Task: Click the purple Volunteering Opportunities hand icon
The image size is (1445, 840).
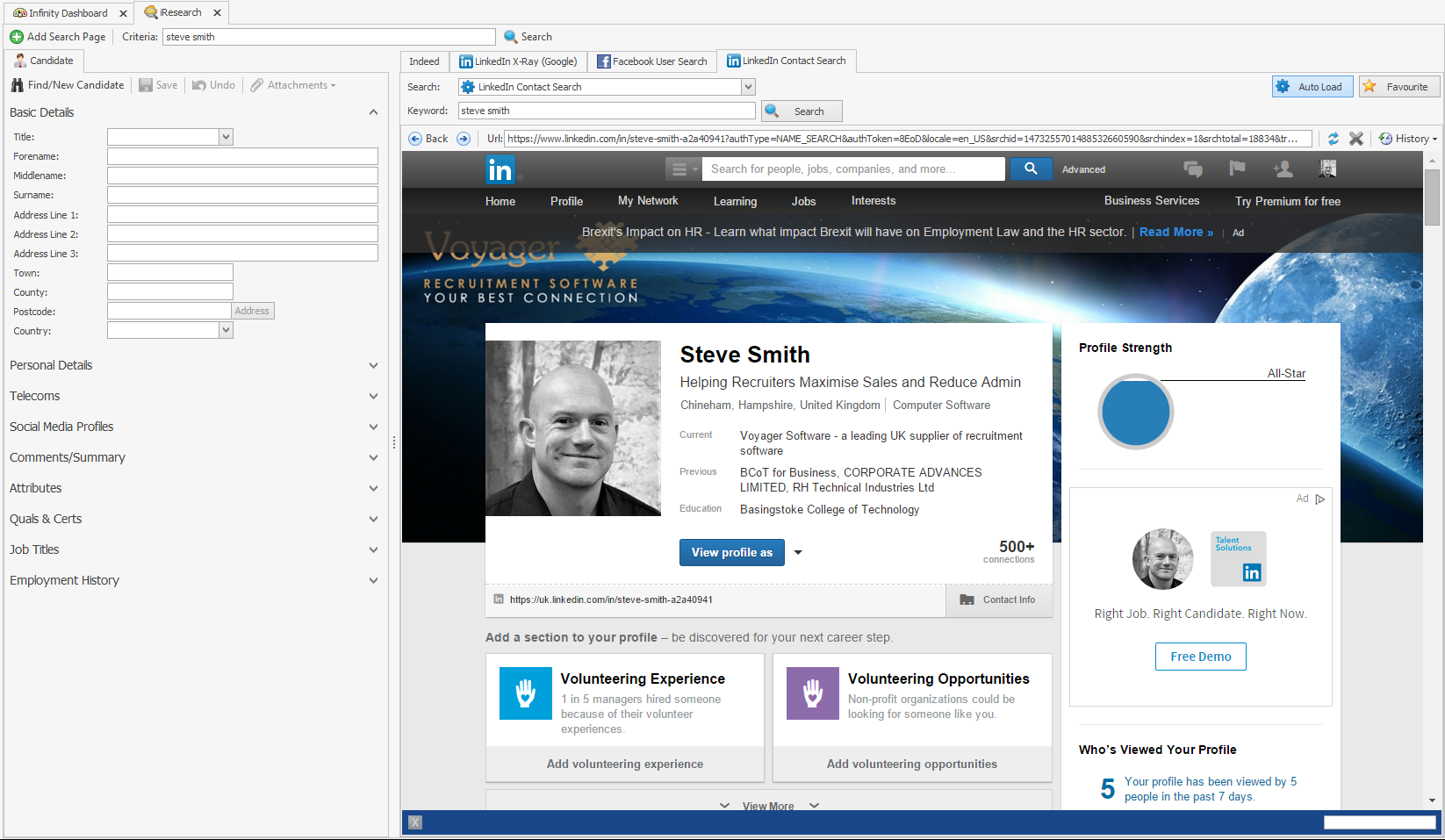Action: pyautogui.click(x=813, y=693)
